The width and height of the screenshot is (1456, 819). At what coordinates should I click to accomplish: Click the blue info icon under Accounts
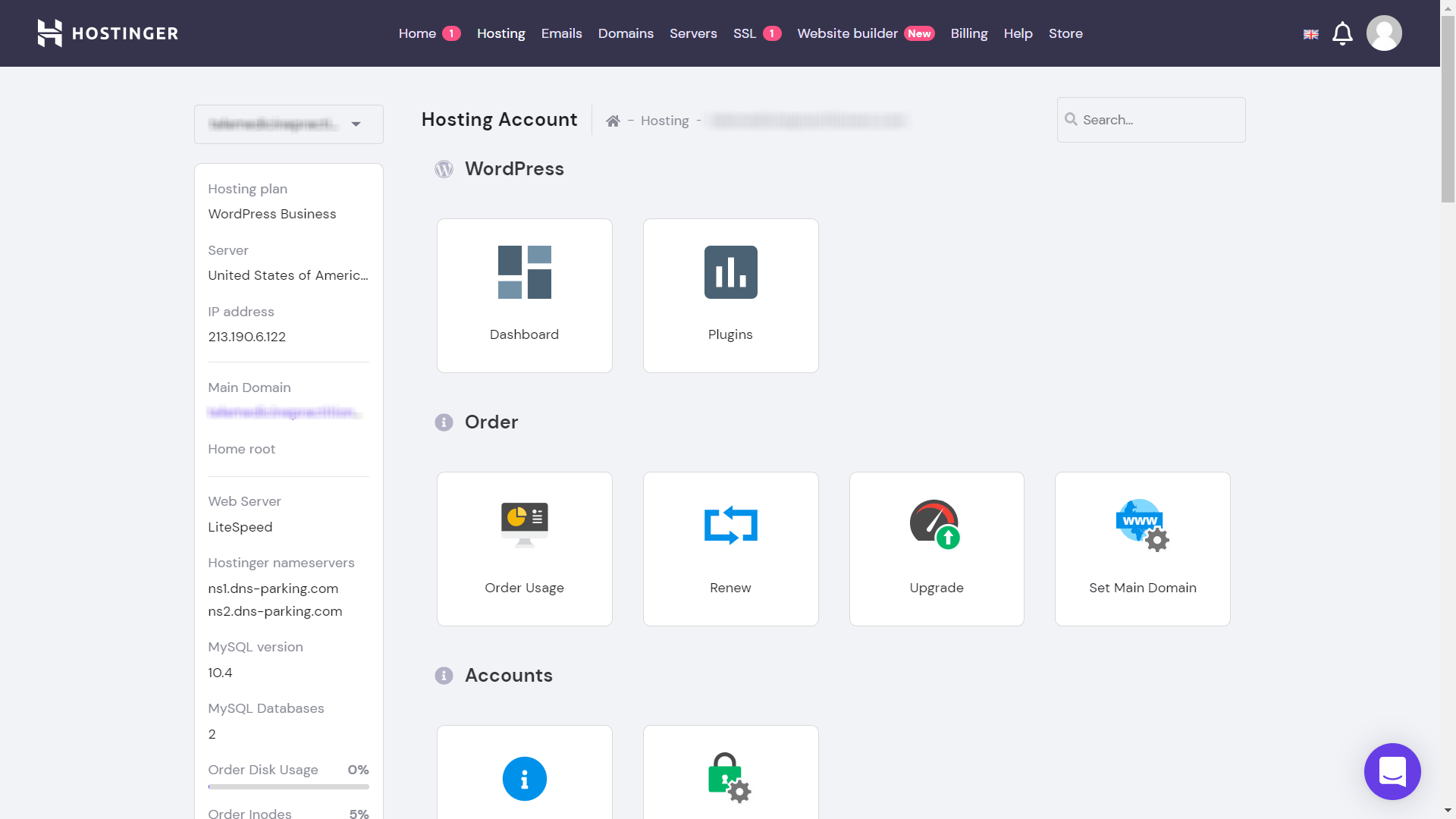(524, 779)
